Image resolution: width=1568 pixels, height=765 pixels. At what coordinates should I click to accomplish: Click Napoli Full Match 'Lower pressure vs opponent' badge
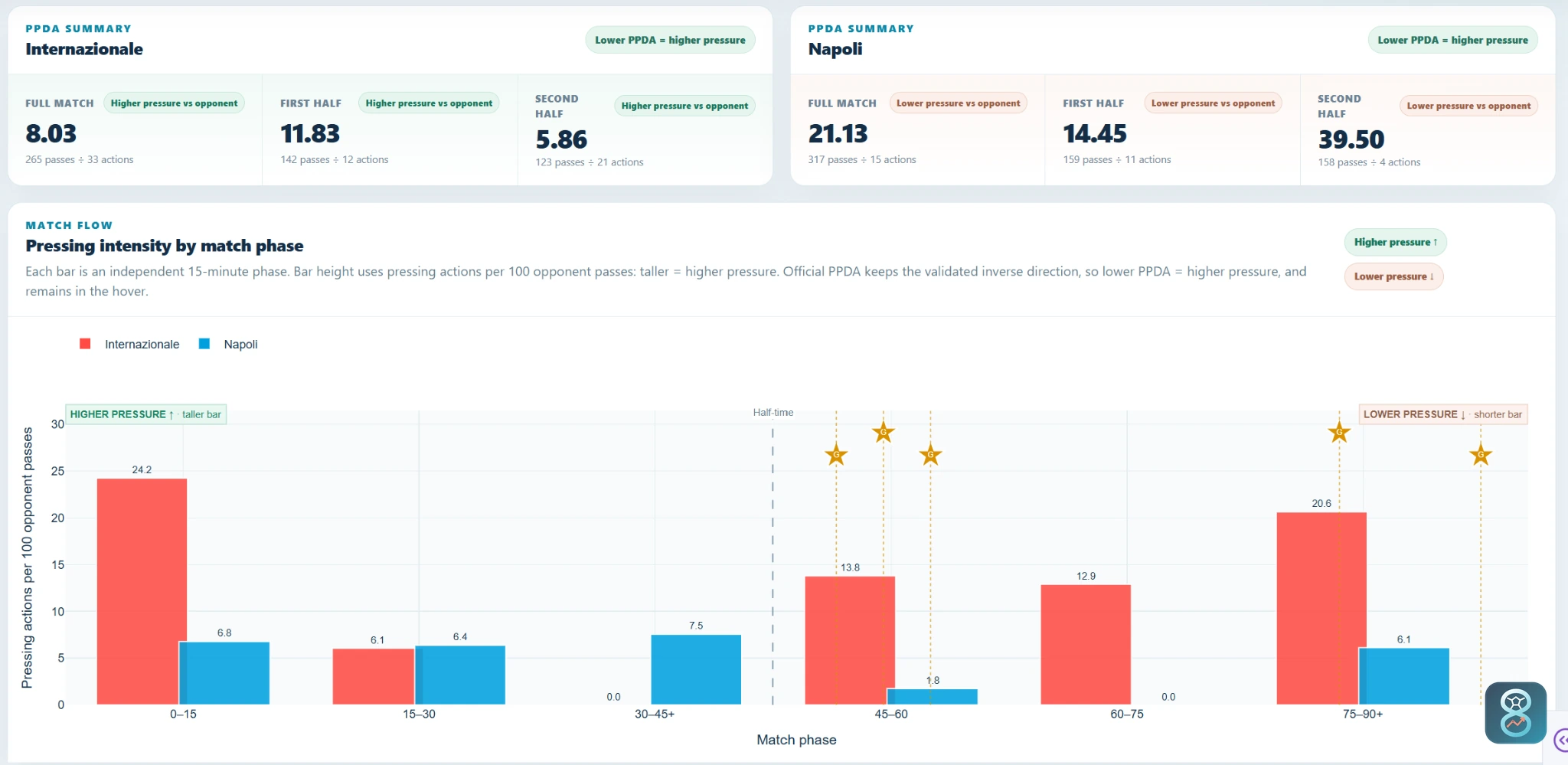pos(958,103)
